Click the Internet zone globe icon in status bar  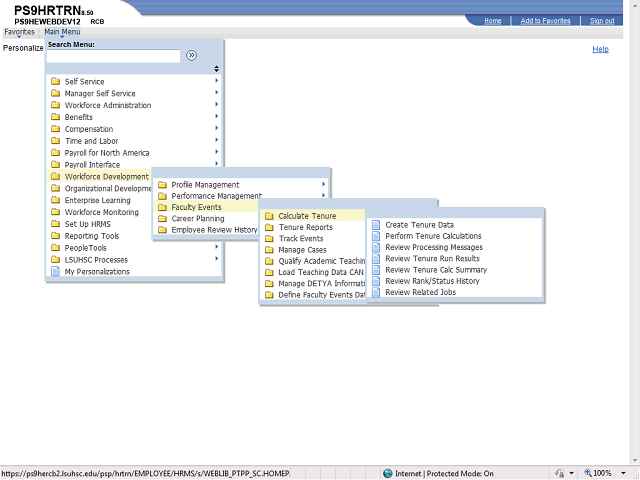(x=388, y=473)
